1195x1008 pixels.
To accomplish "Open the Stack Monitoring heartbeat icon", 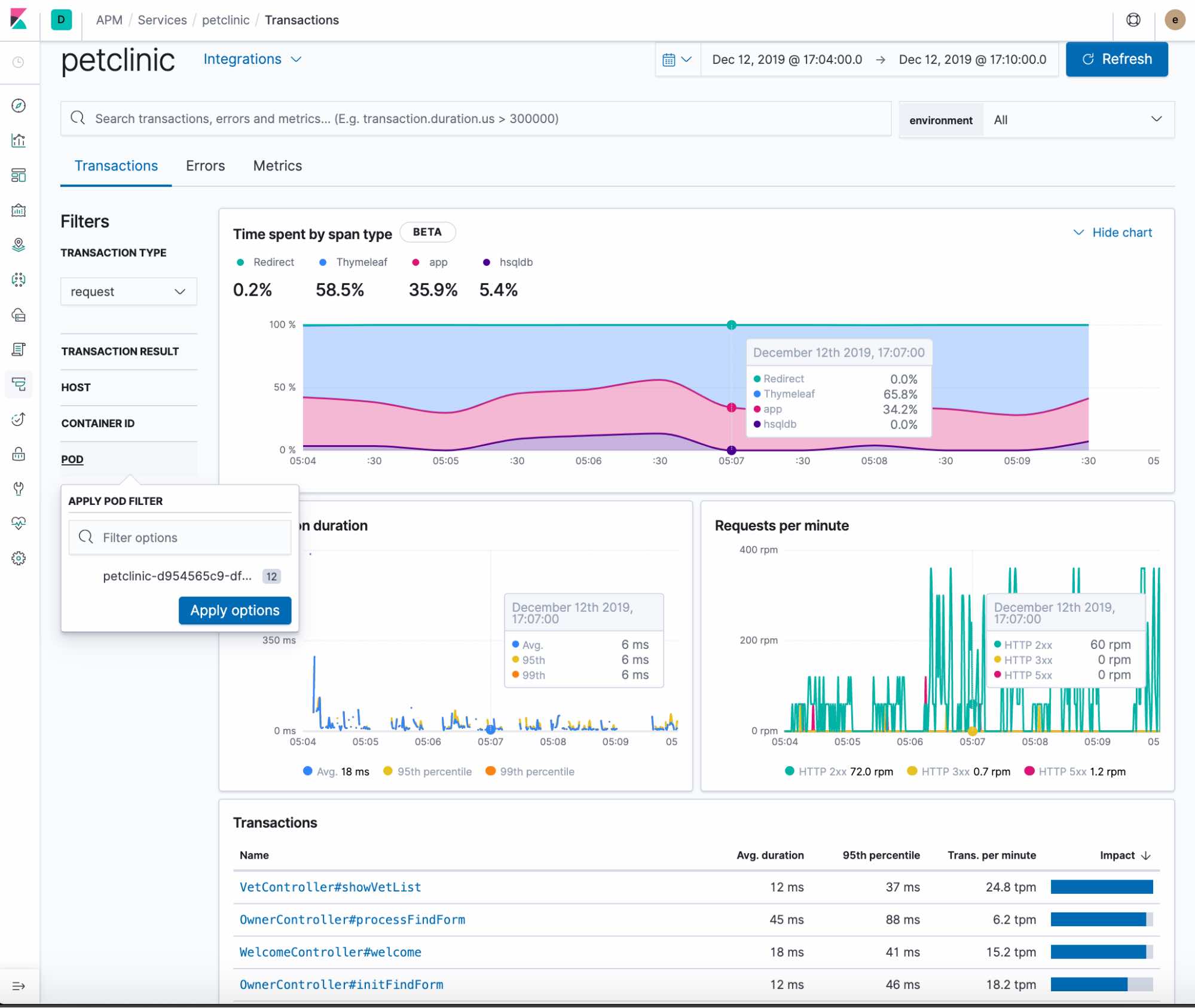I will (19, 523).
